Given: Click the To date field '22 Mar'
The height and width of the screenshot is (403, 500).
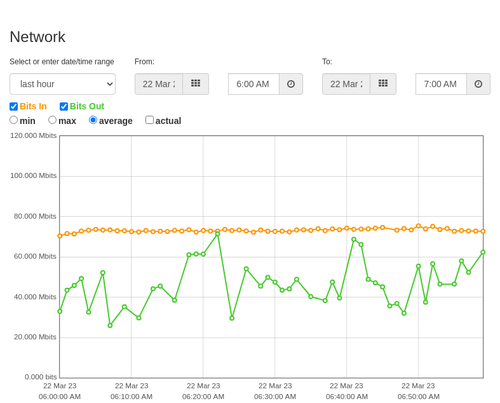Looking at the screenshot, I should tap(346, 84).
